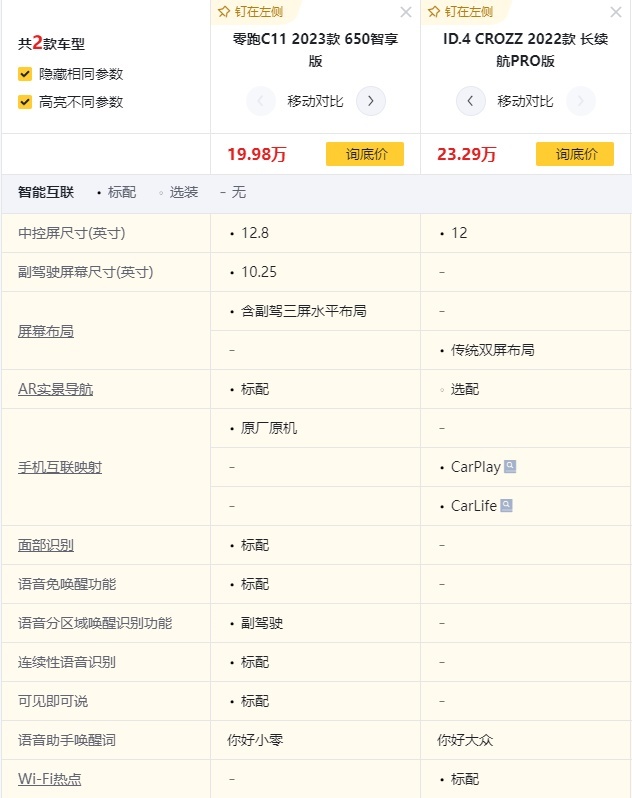632x798 pixels.
Task: Click the 传统双屏布局 cell
Action: 493,350
